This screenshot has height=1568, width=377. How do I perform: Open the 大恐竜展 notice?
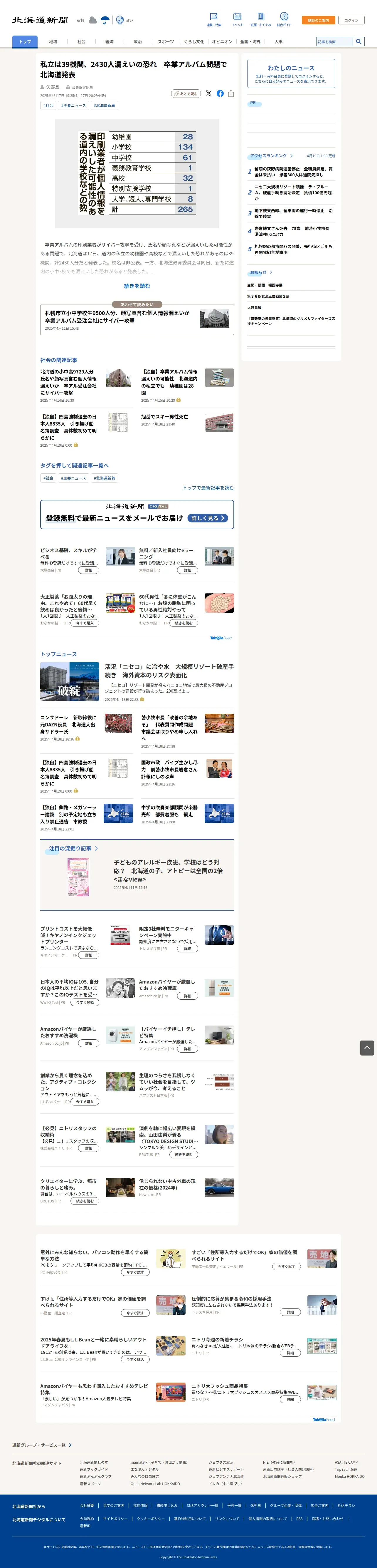tap(254, 307)
